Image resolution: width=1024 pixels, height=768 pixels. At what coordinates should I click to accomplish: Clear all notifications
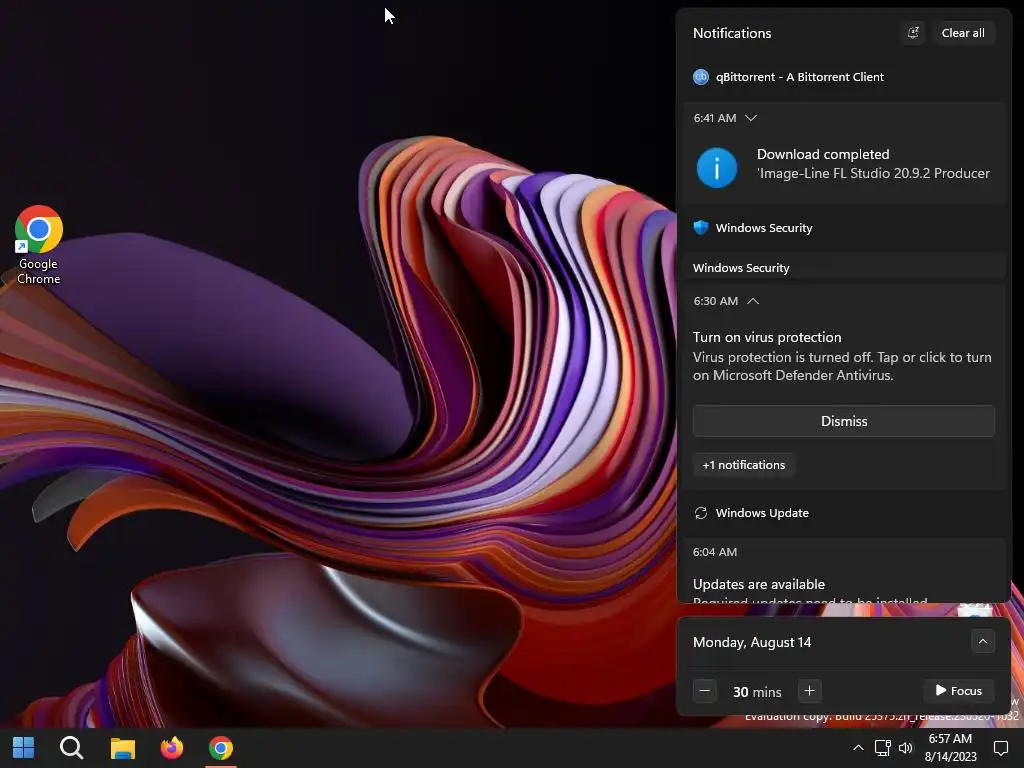click(x=963, y=33)
